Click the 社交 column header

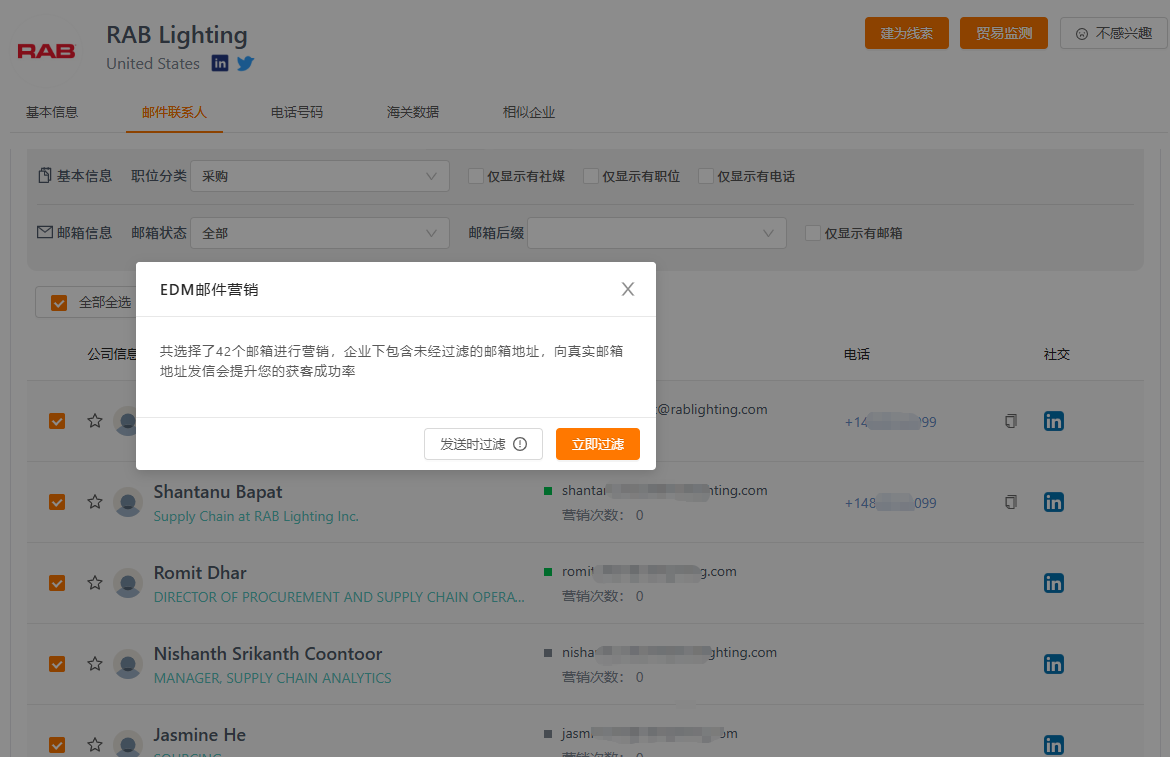[1057, 354]
